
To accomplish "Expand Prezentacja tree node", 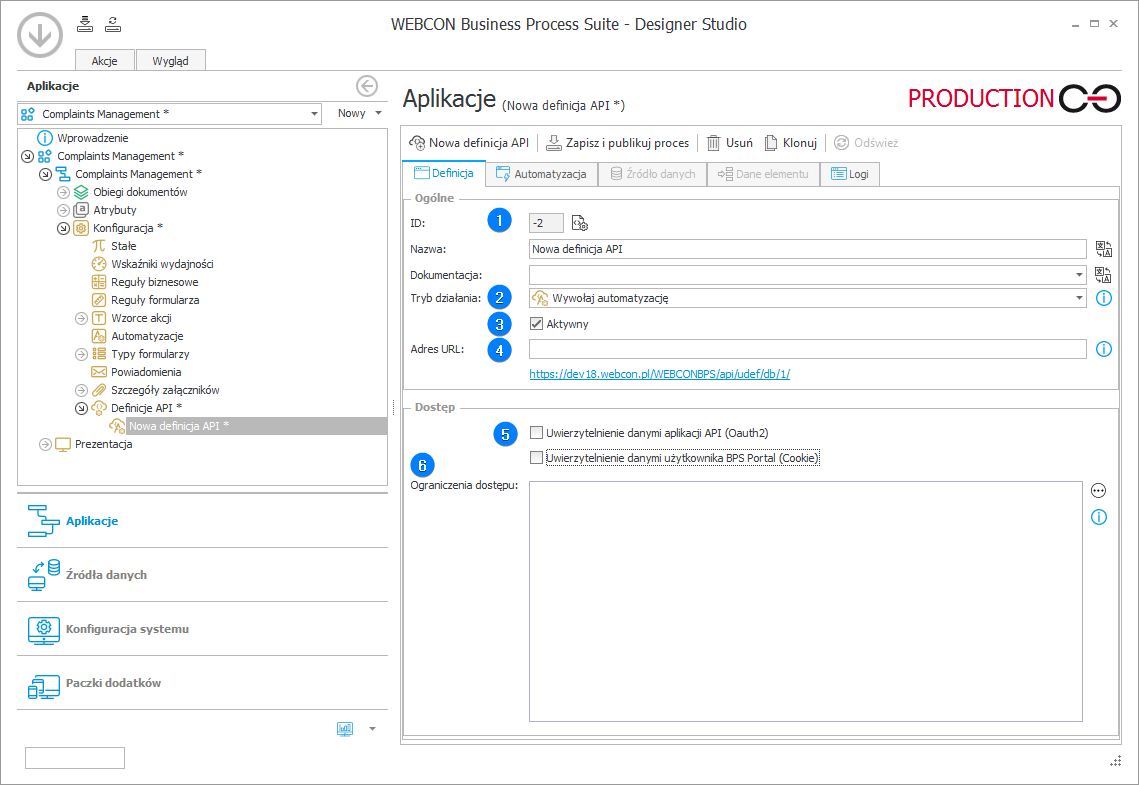I will (45, 444).
